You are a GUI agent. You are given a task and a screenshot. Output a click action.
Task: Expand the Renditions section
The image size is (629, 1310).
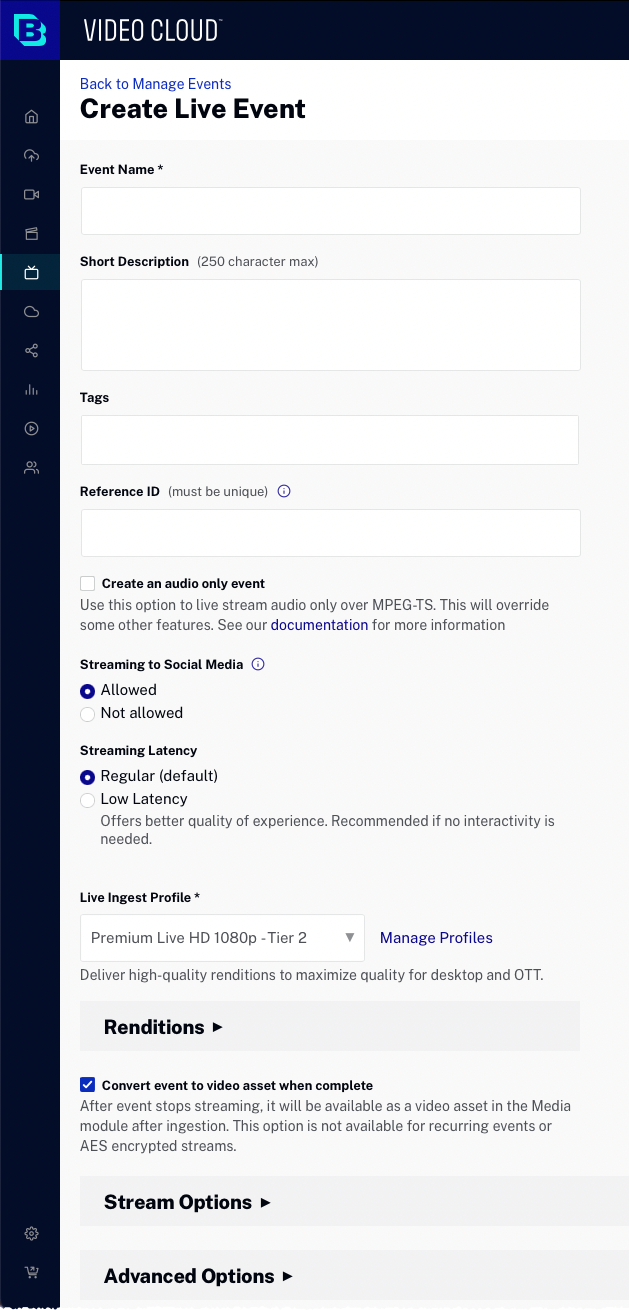pyautogui.click(x=164, y=1027)
